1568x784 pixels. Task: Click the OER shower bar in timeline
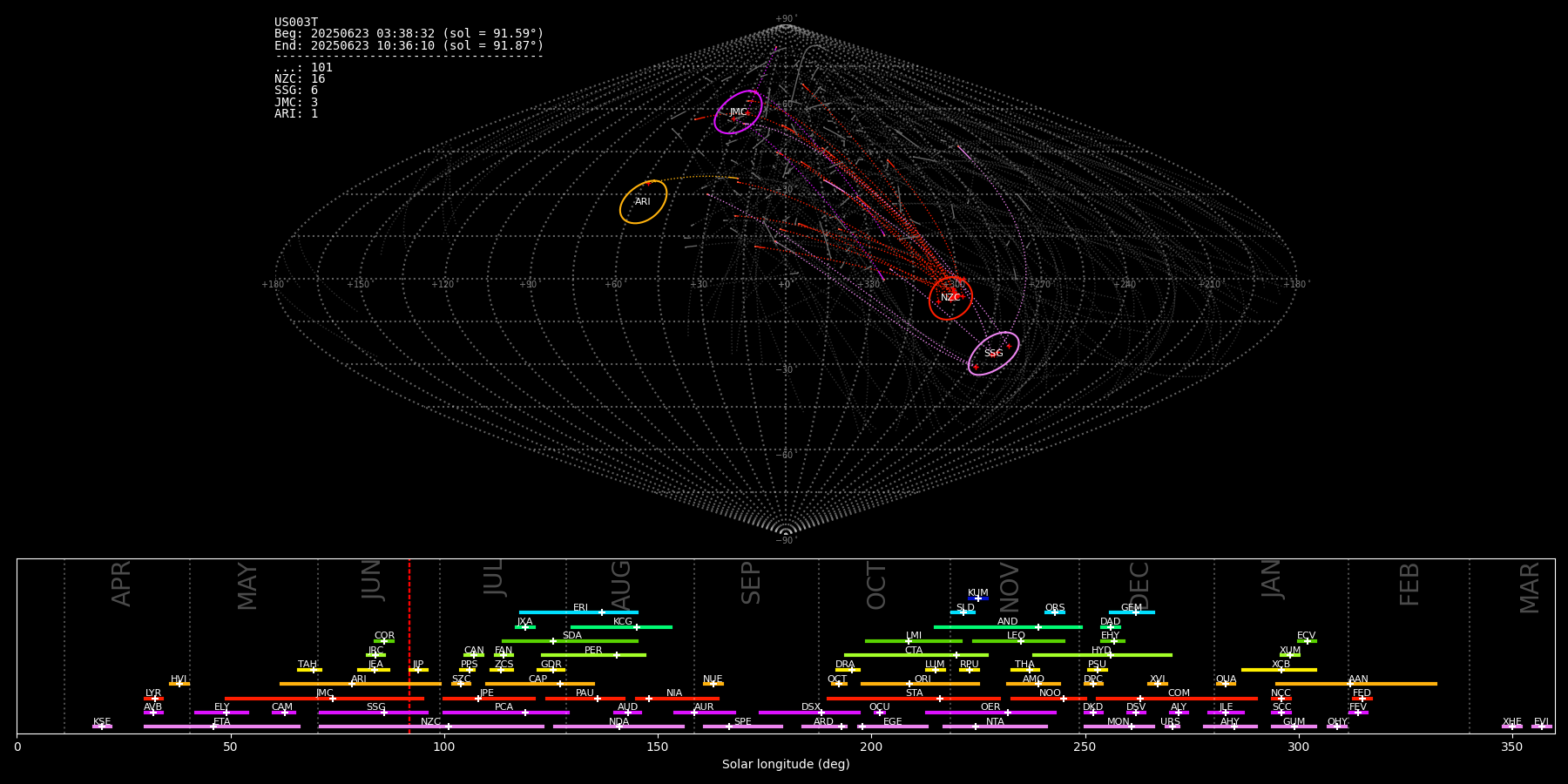(x=990, y=712)
